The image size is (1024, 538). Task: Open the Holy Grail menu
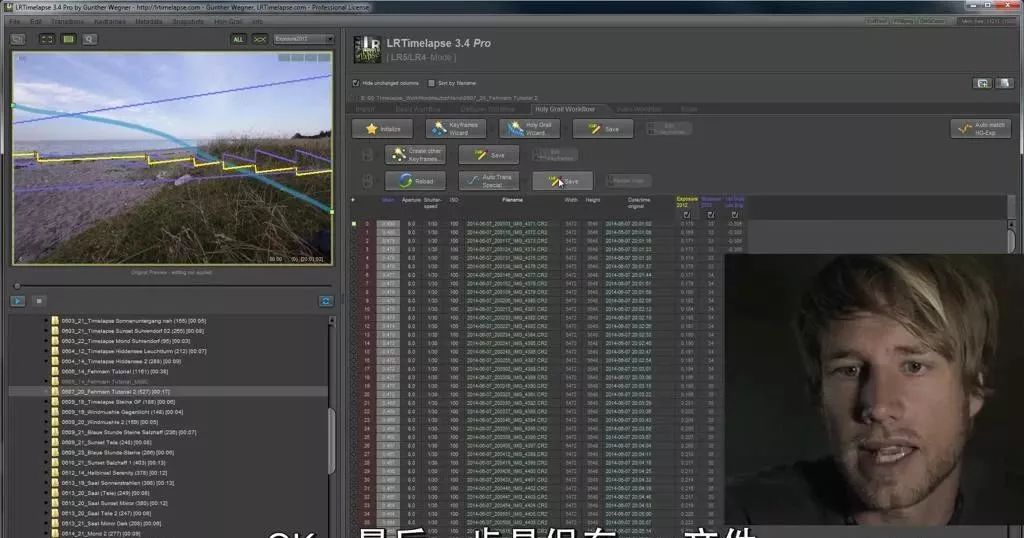click(228, 21)
